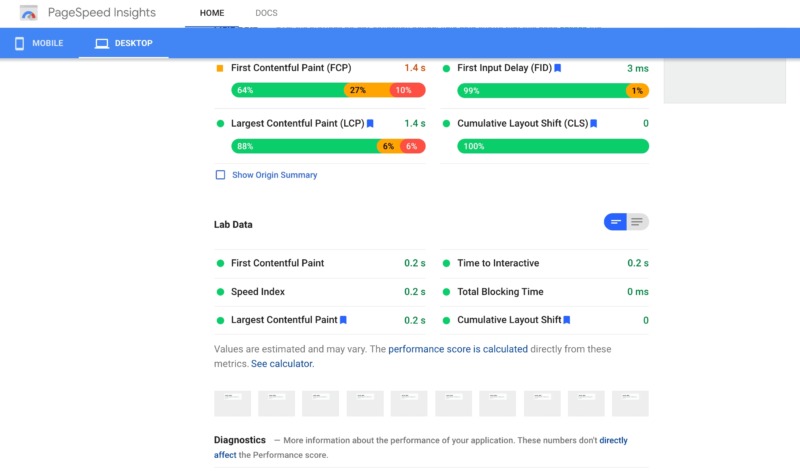Click bookmark icon beside lab Largest Contentful Paint
Viewport: 800px width, 471px height.
(x=343, y=320)
